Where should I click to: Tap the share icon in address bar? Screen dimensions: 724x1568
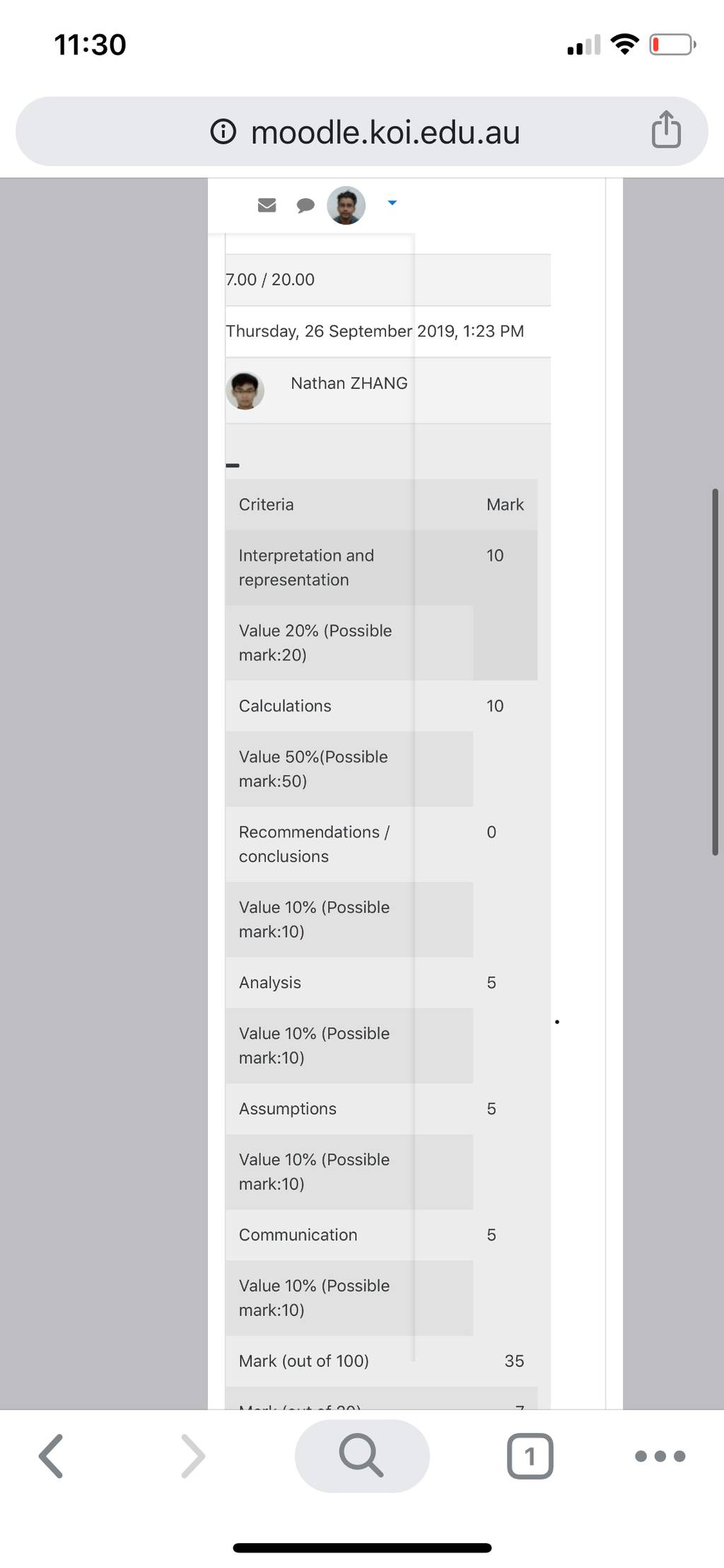[x=666, y=129]
